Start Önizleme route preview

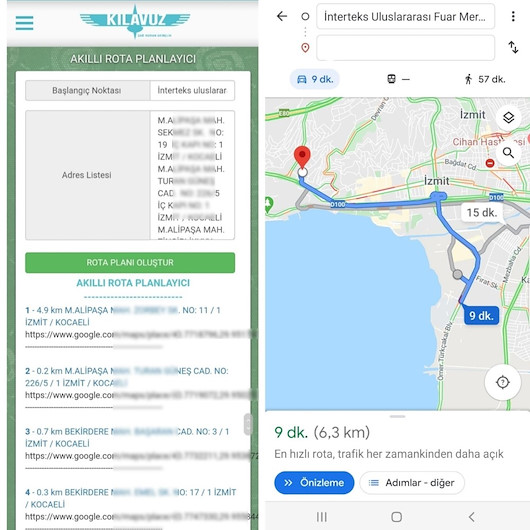pyautogui.click(x=314, y=483)
